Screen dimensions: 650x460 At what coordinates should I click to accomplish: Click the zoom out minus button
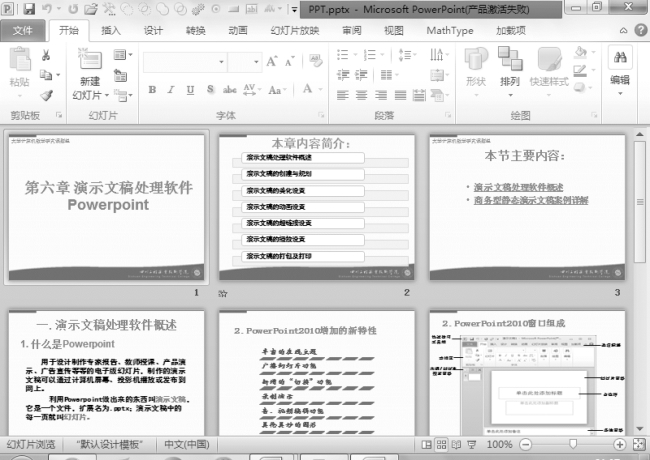(x=525, y=445)
